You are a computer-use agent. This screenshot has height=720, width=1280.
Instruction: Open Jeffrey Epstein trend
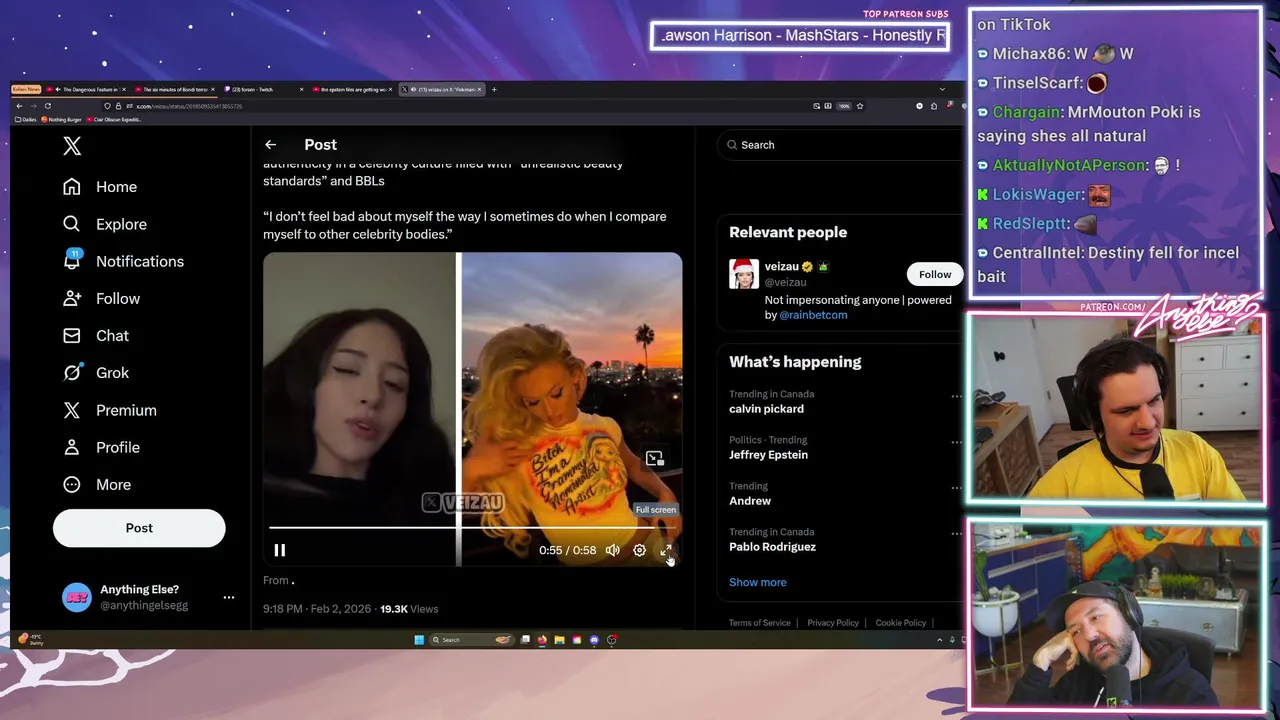768,455
